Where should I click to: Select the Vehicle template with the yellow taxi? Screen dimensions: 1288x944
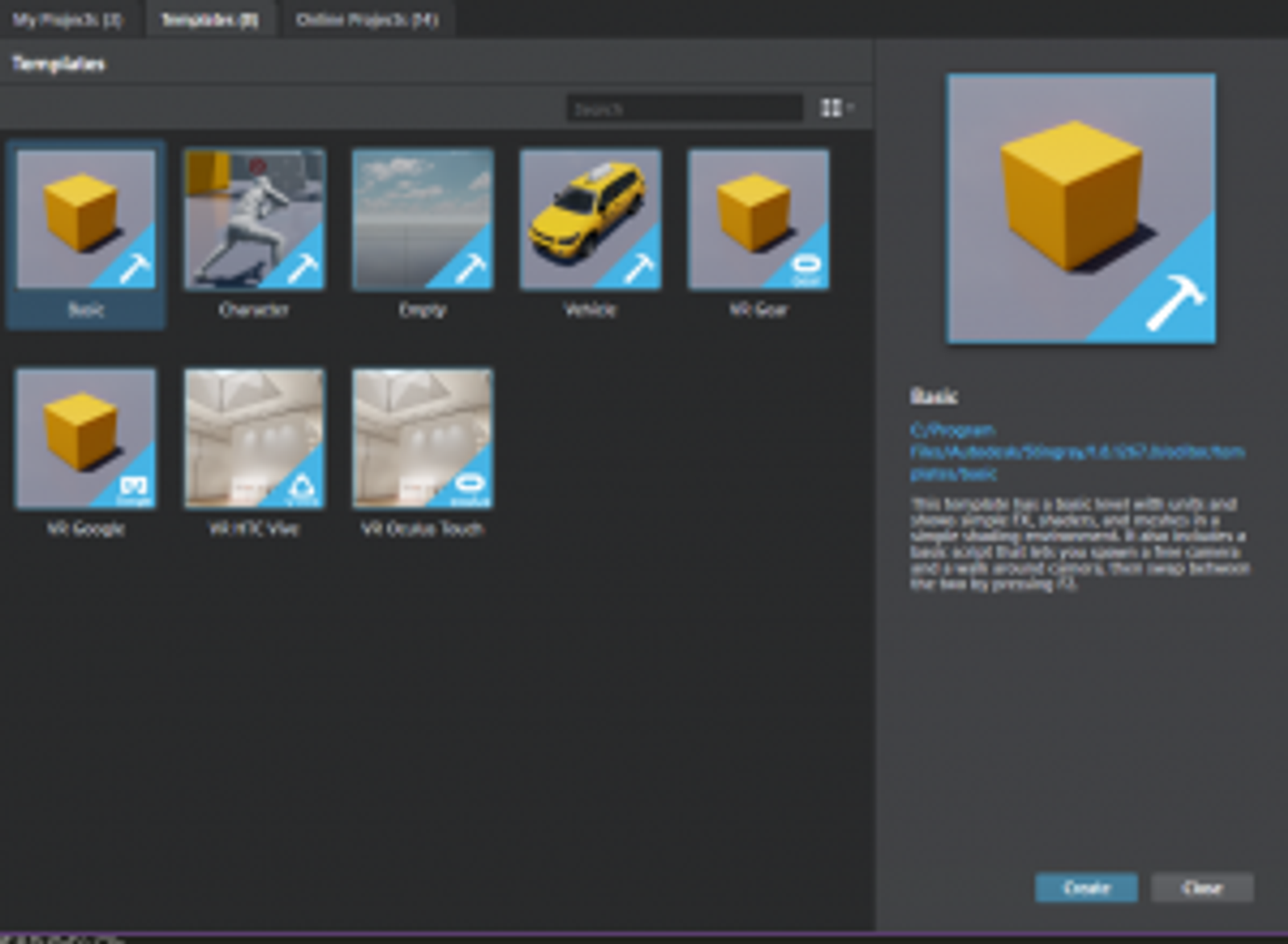[x=591, y=219]
